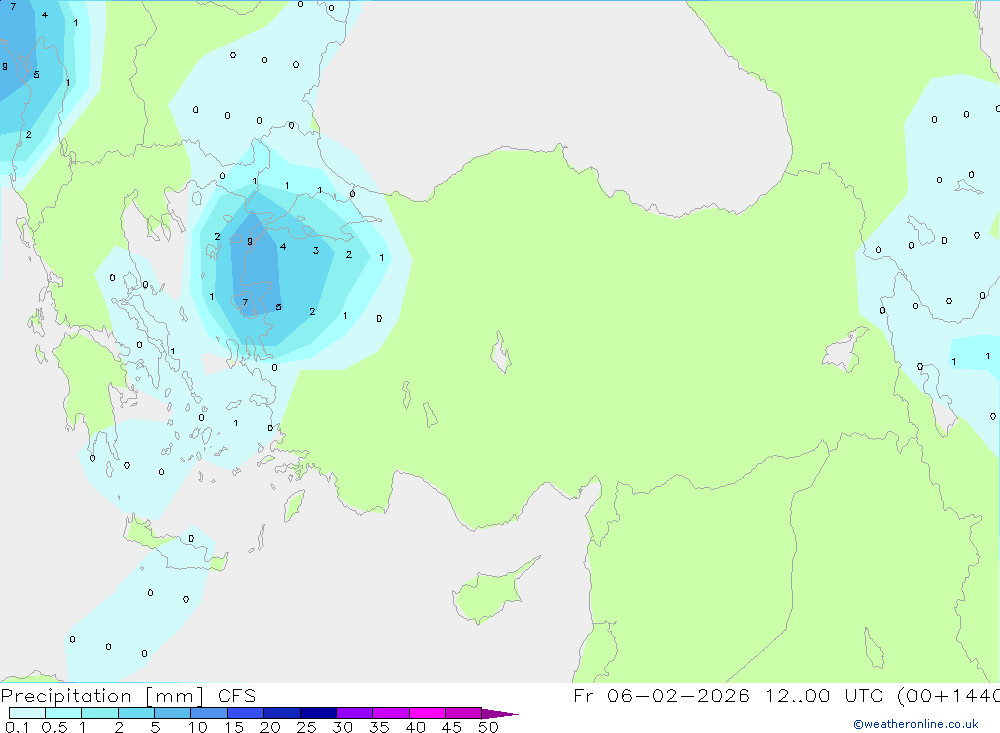The image size is (1000, 733).
Task: Click the above-50 mm legend arrow tip
Action: (500, 714)
